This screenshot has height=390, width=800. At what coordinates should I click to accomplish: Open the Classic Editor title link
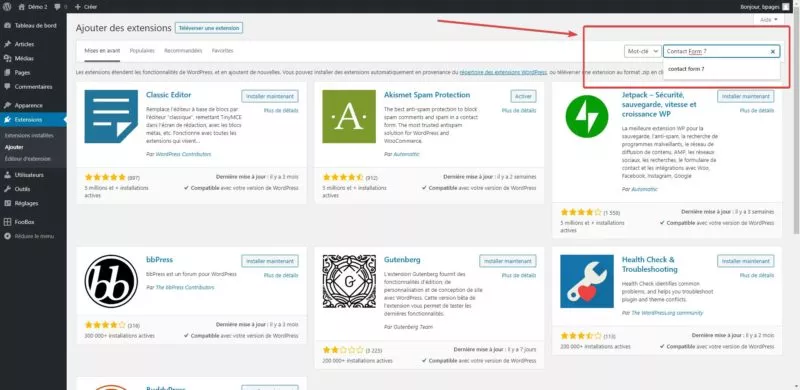(168, 95)
